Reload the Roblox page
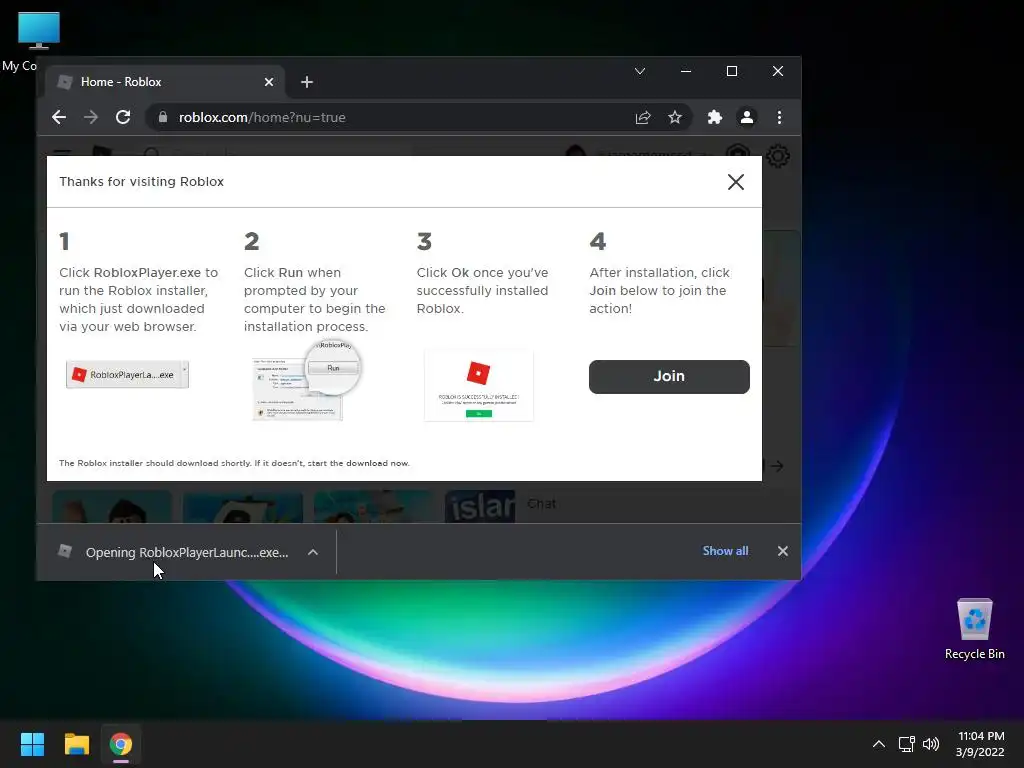The image size is (1024, 768). click(123, 118)
